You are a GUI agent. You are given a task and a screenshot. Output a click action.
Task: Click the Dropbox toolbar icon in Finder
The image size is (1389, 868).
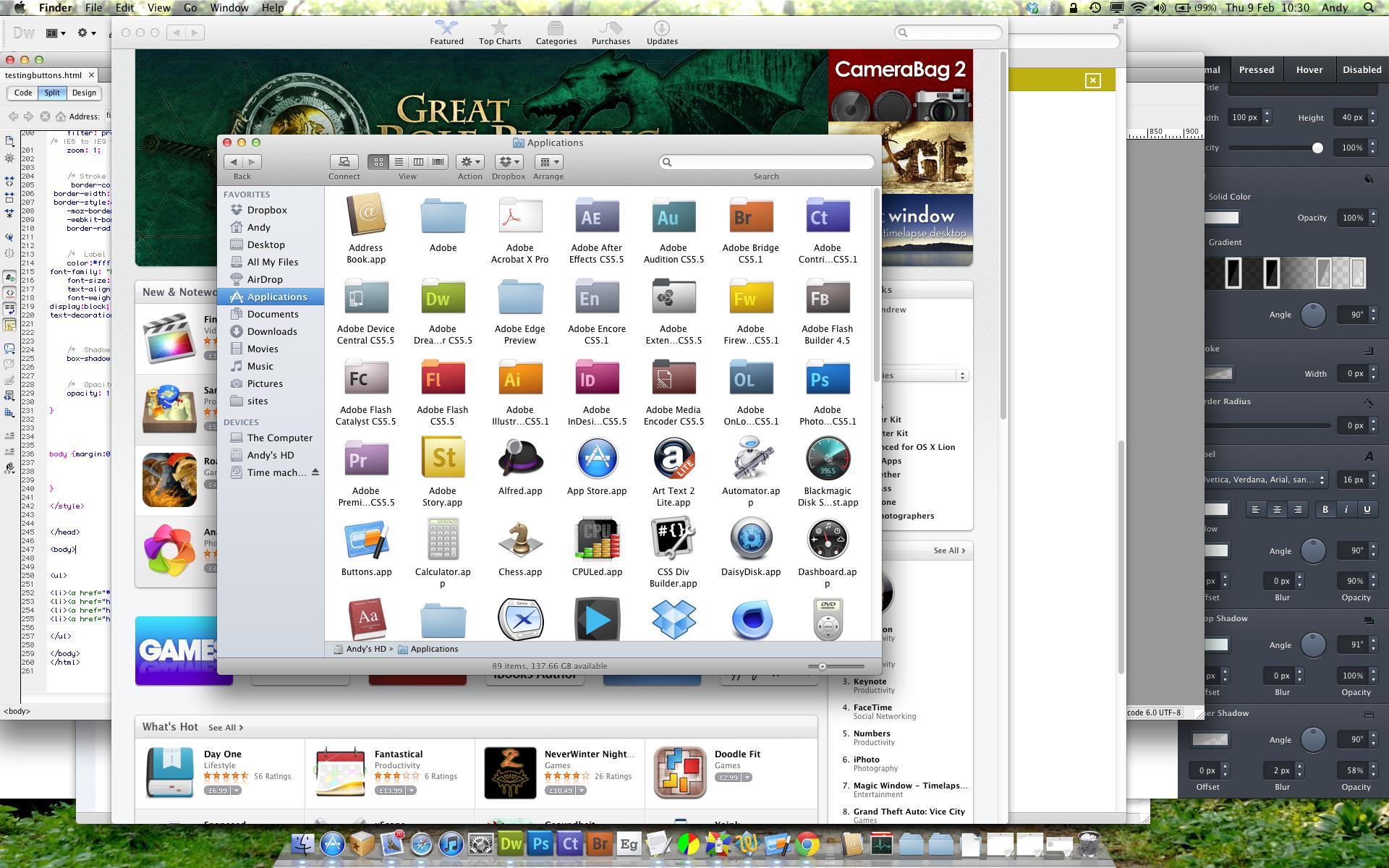coord(509,162)
